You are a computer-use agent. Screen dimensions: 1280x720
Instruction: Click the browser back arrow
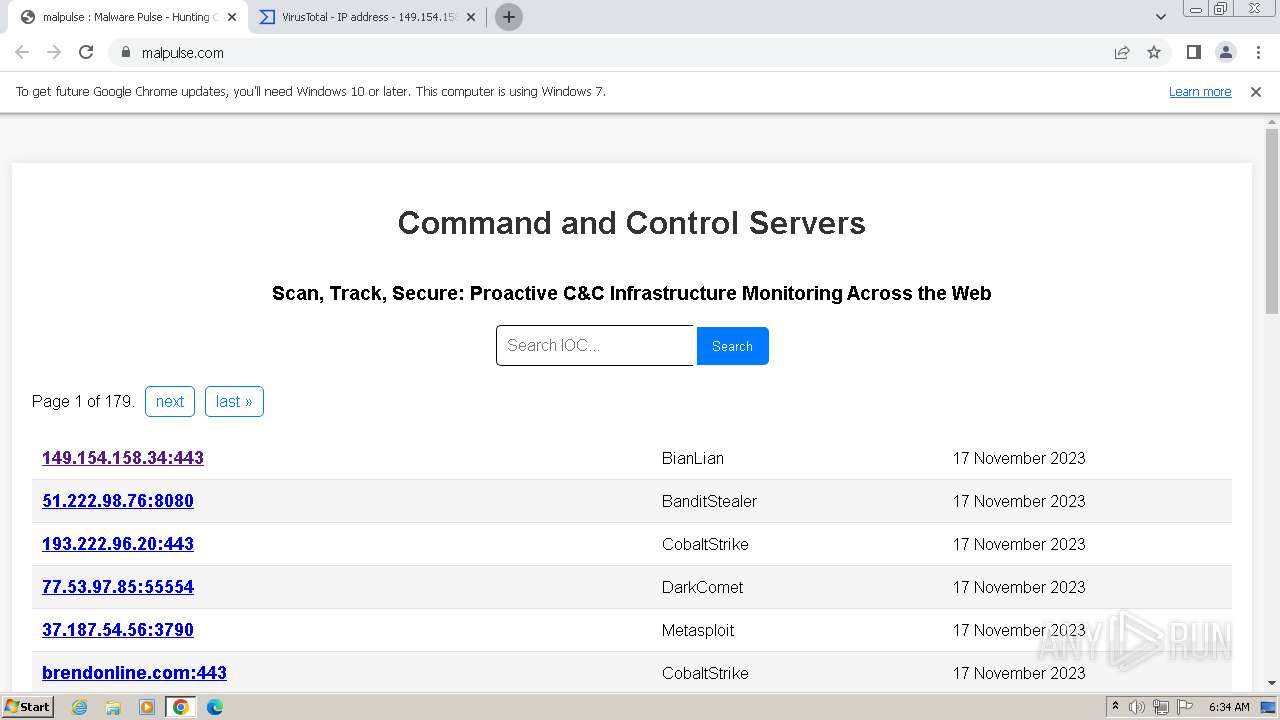(22, 53)
